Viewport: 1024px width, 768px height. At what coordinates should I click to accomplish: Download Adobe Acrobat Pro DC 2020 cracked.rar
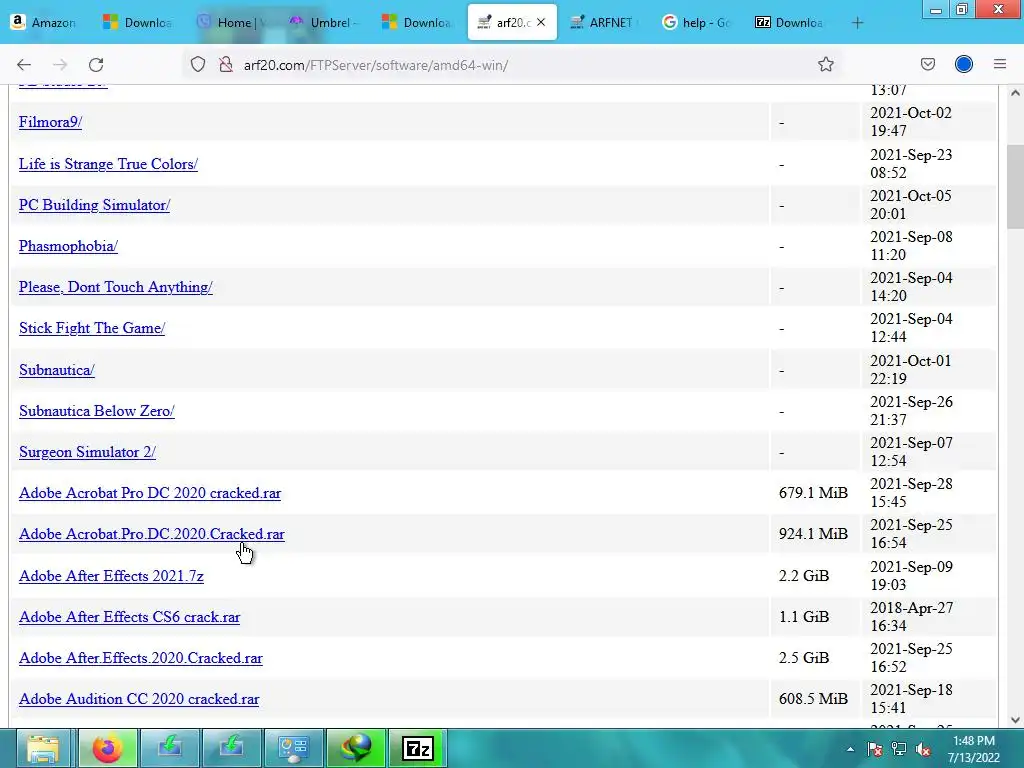click(x=150, y=493)
